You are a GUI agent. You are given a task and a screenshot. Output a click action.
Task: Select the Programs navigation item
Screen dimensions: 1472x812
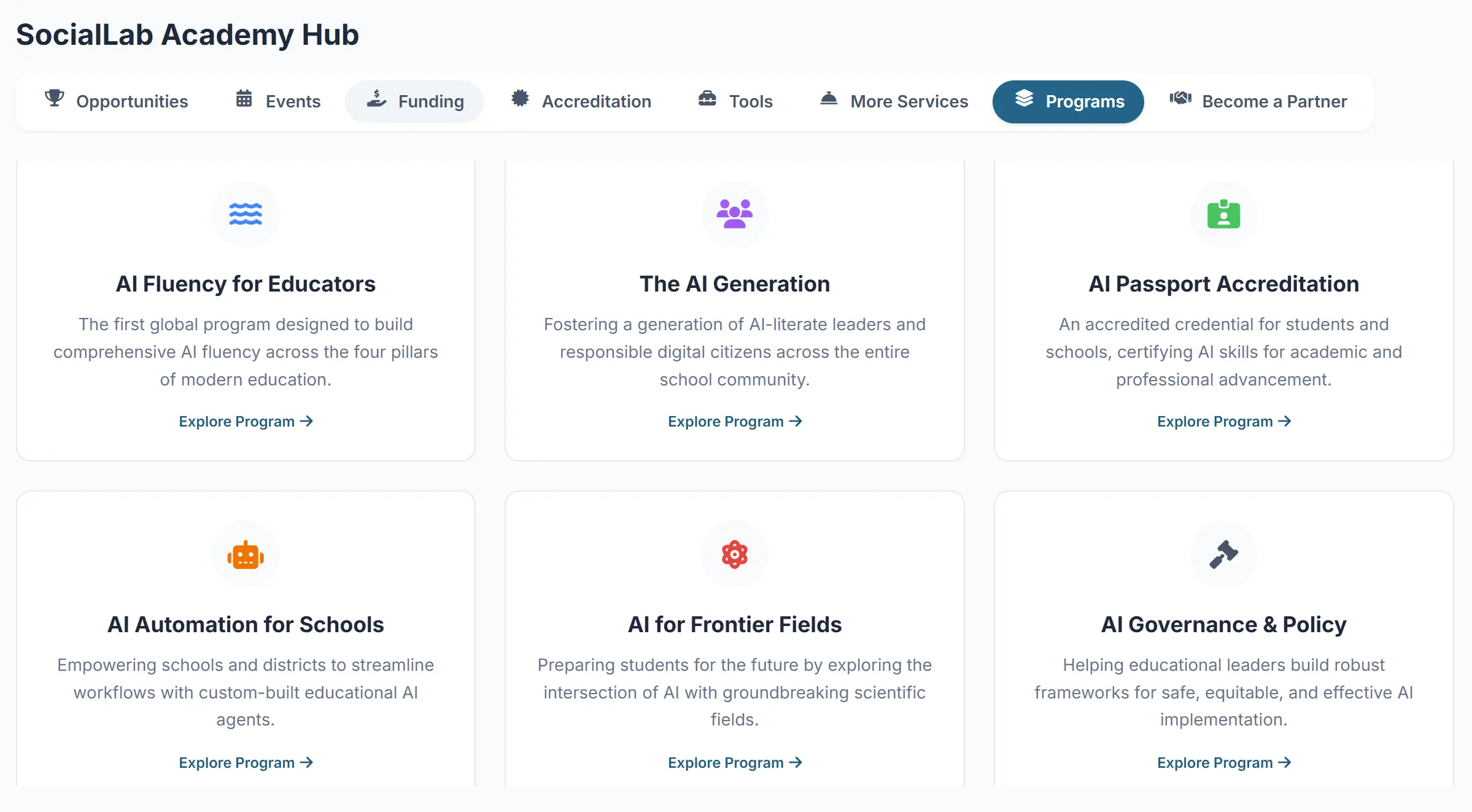pyautogui.click(x=1068, y=101)
